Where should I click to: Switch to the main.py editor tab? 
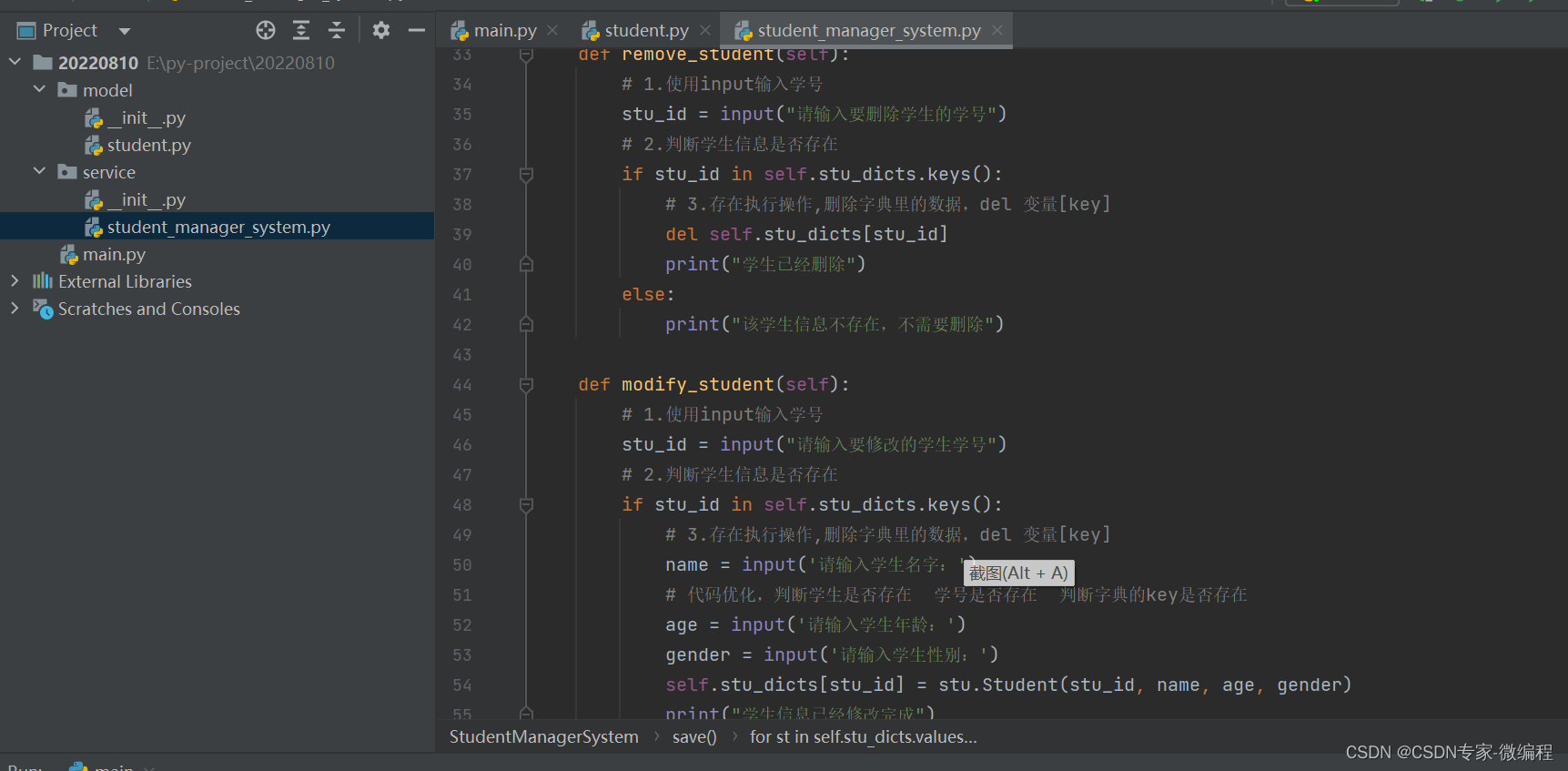[x=505, y=31]
